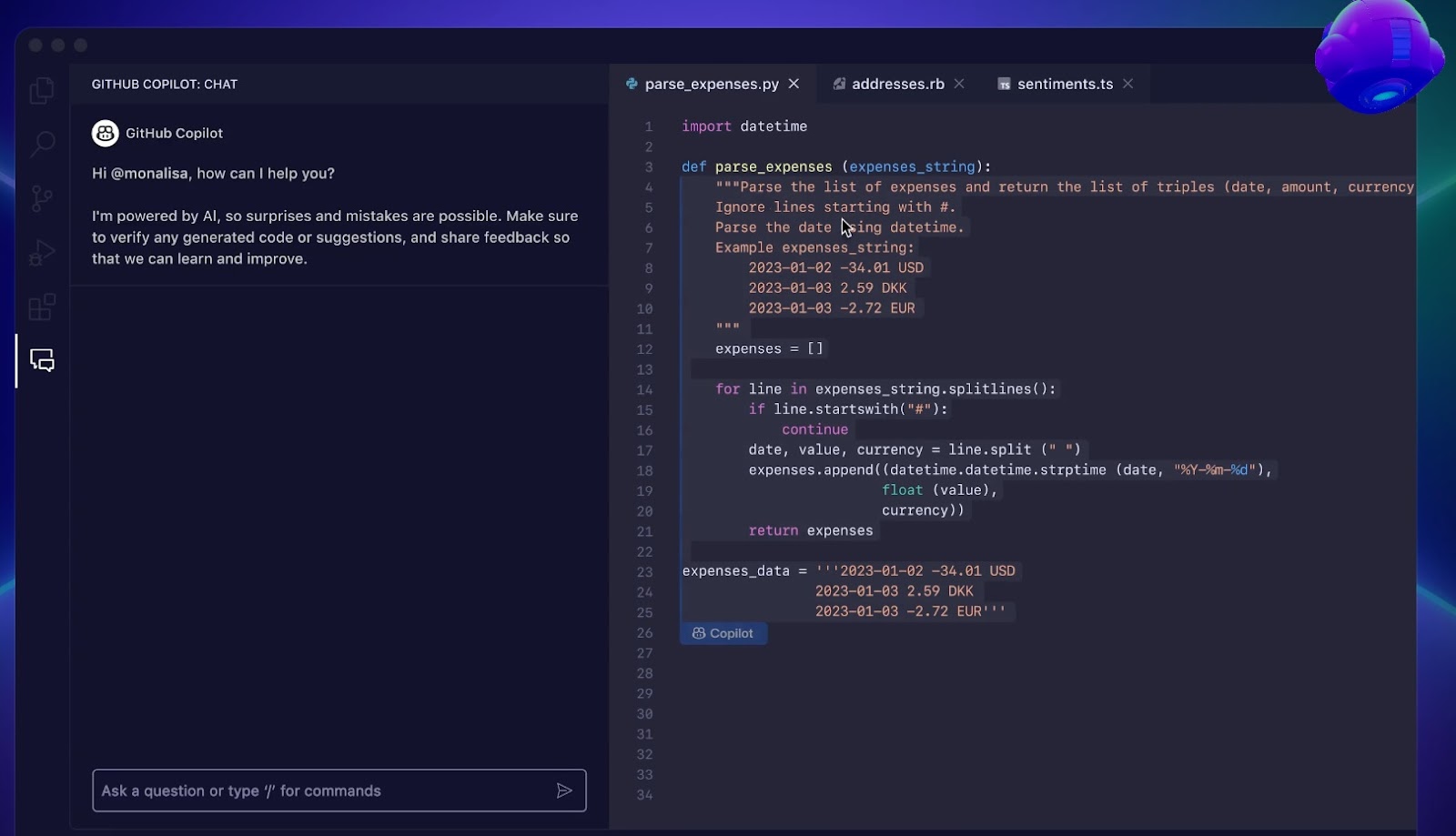Click the TS file icon on sentiments.ts tab

[x=1004, y=84]
